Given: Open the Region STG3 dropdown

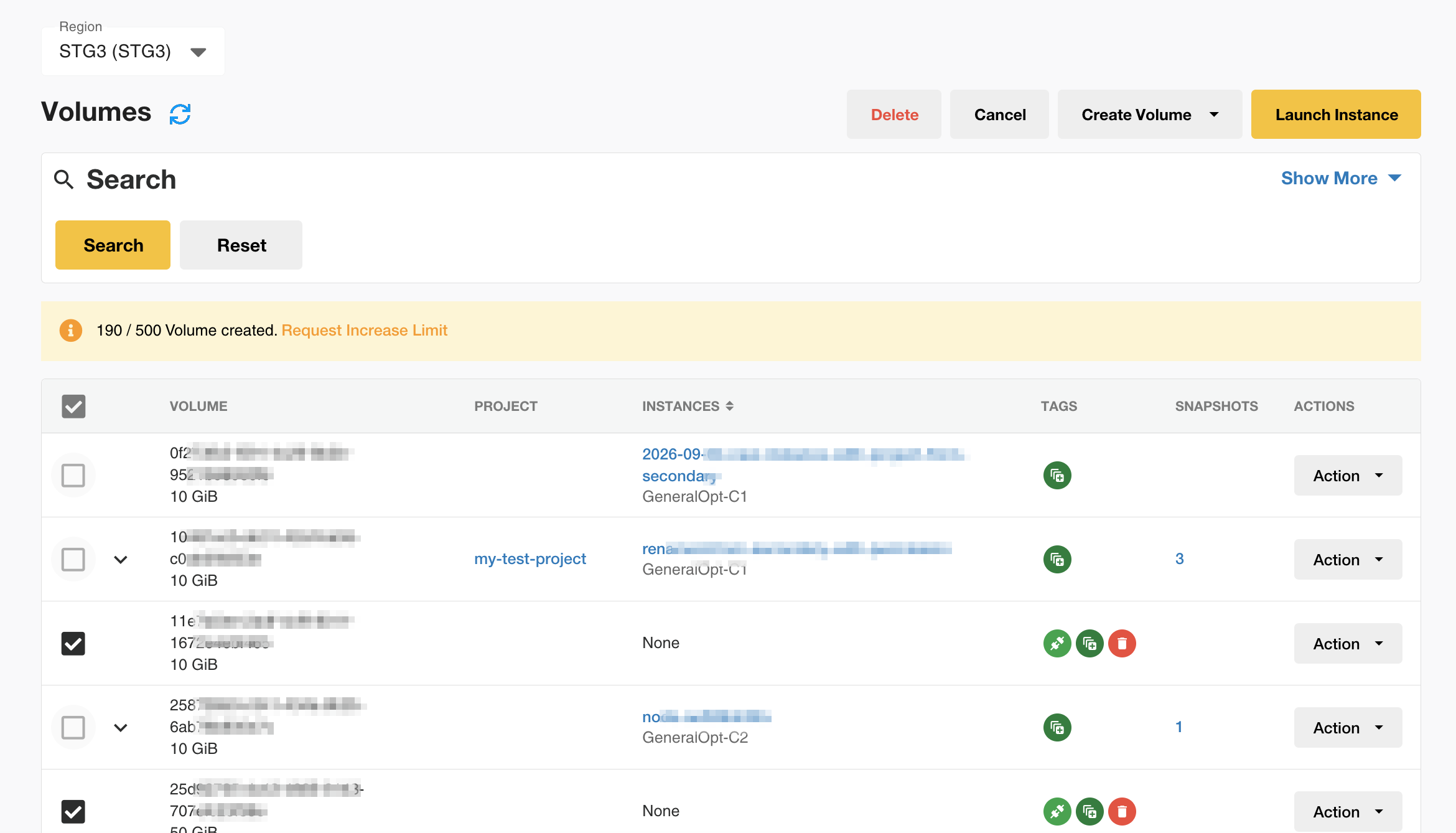Looking at the screenshot, I should pos(133,51).
